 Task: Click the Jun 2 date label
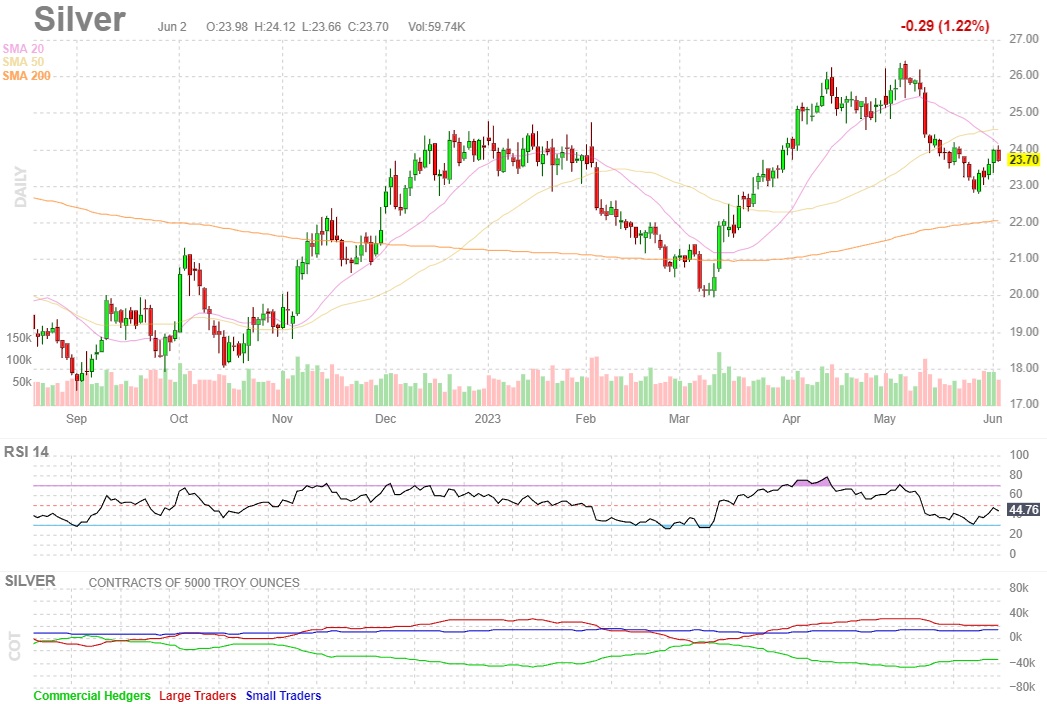tap(172, 27)
